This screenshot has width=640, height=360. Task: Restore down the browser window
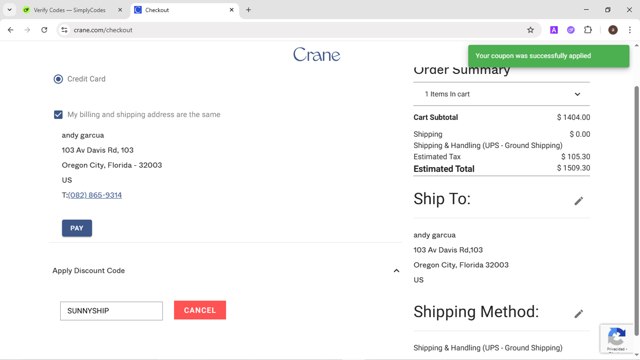point(608,10)
